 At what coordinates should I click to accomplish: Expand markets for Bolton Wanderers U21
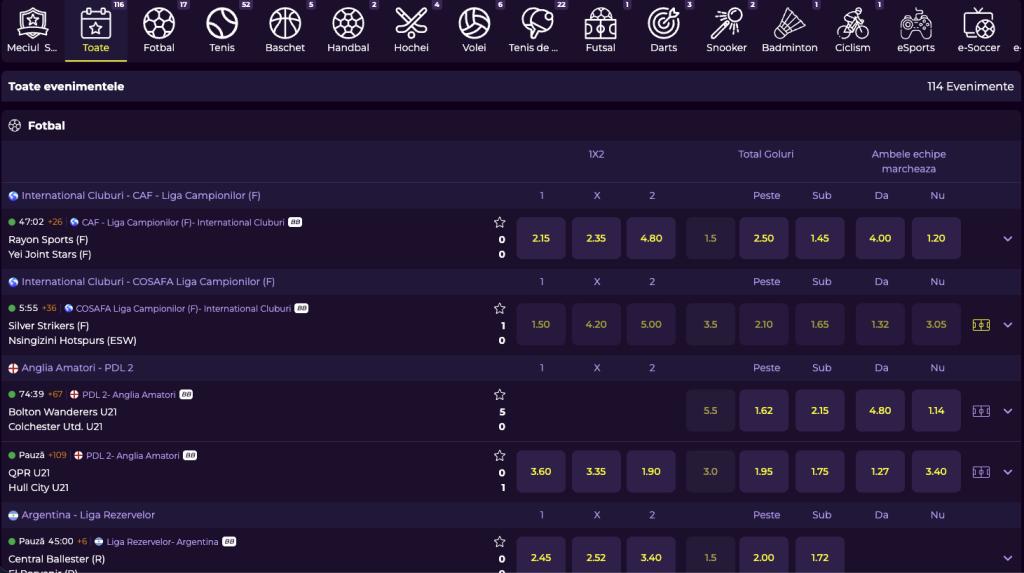1008,411
